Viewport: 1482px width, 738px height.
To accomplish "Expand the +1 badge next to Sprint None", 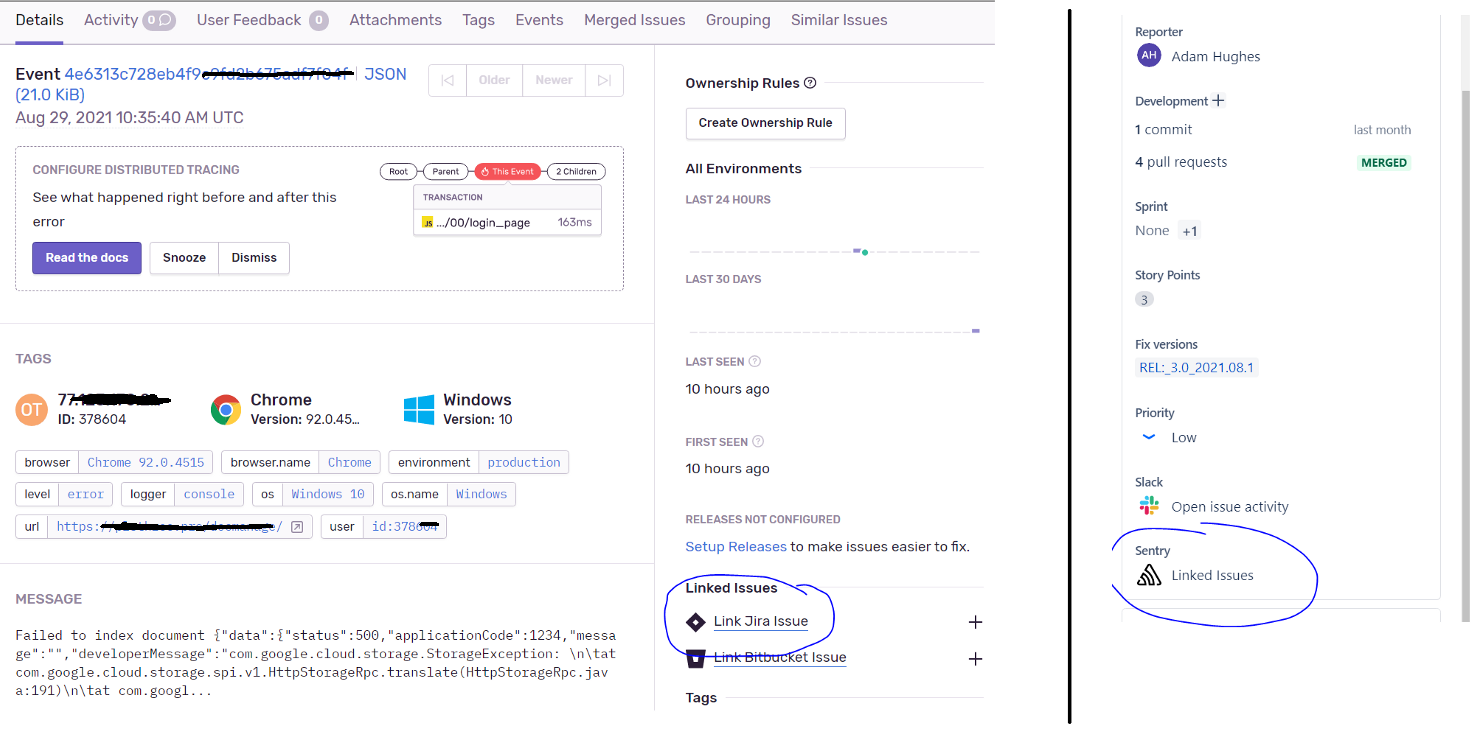I will coord(1190,230).
